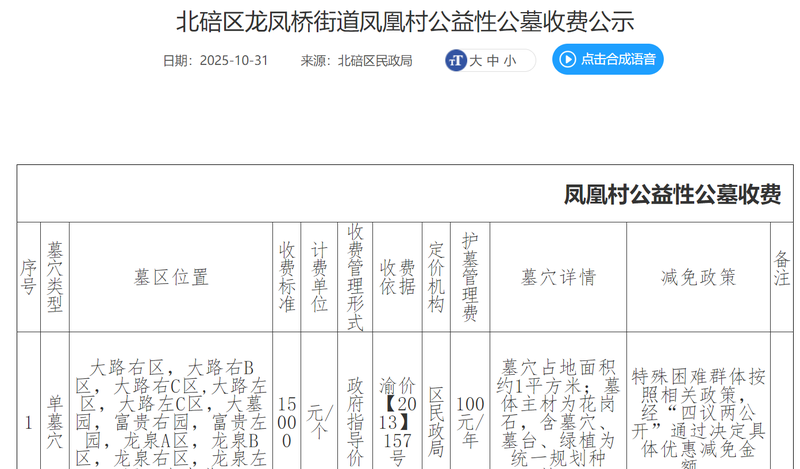Click the page title 北碚区龙凤桥街道凤凰村公益性公墓收费公示
The width and height of the screenshot is (800, 469).
click(x=405, y=21)
